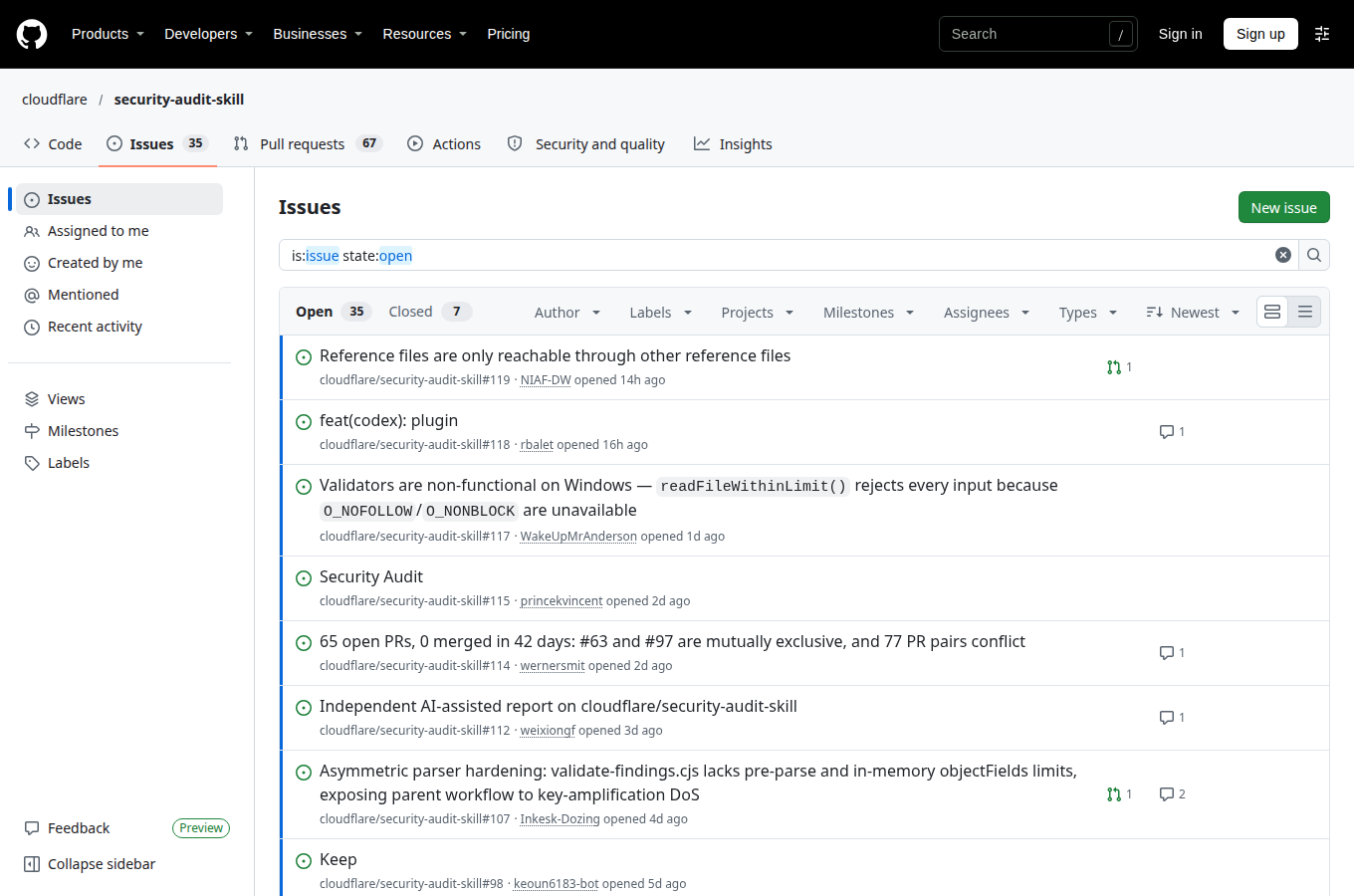Open the Security Audit issue
This screenshot has height=896, width=1354.
tap(371, 577)
